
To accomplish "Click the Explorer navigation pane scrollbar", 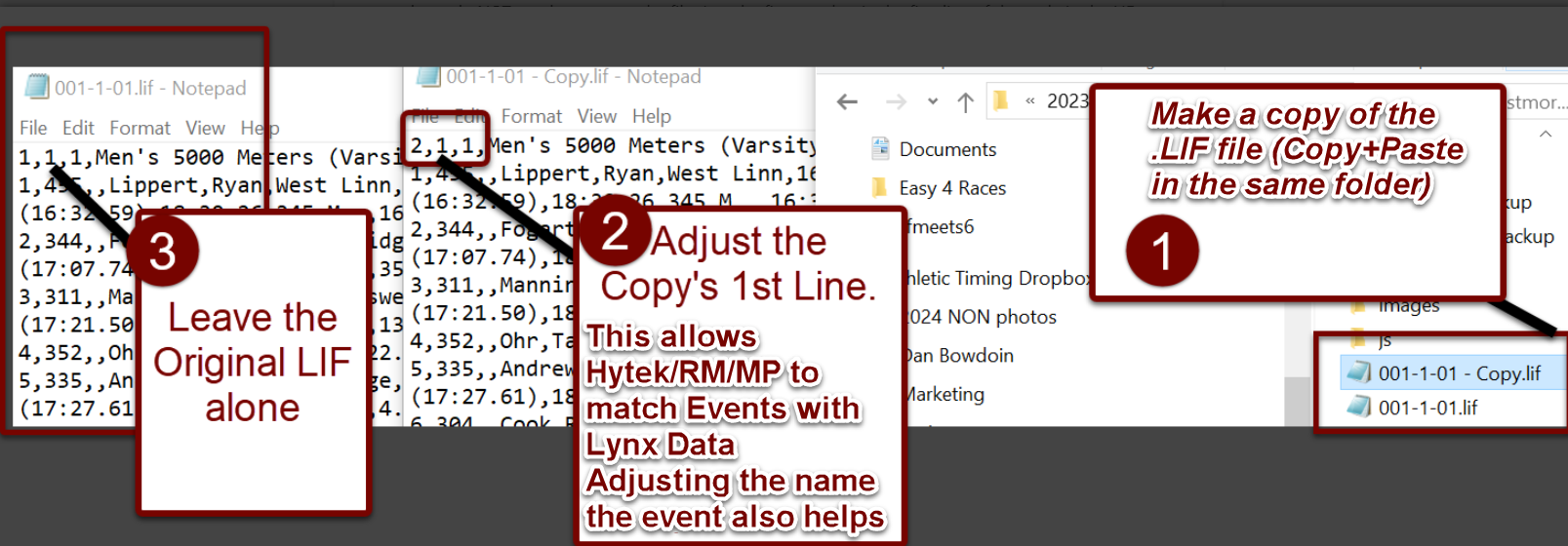I will pos(1297,401).
